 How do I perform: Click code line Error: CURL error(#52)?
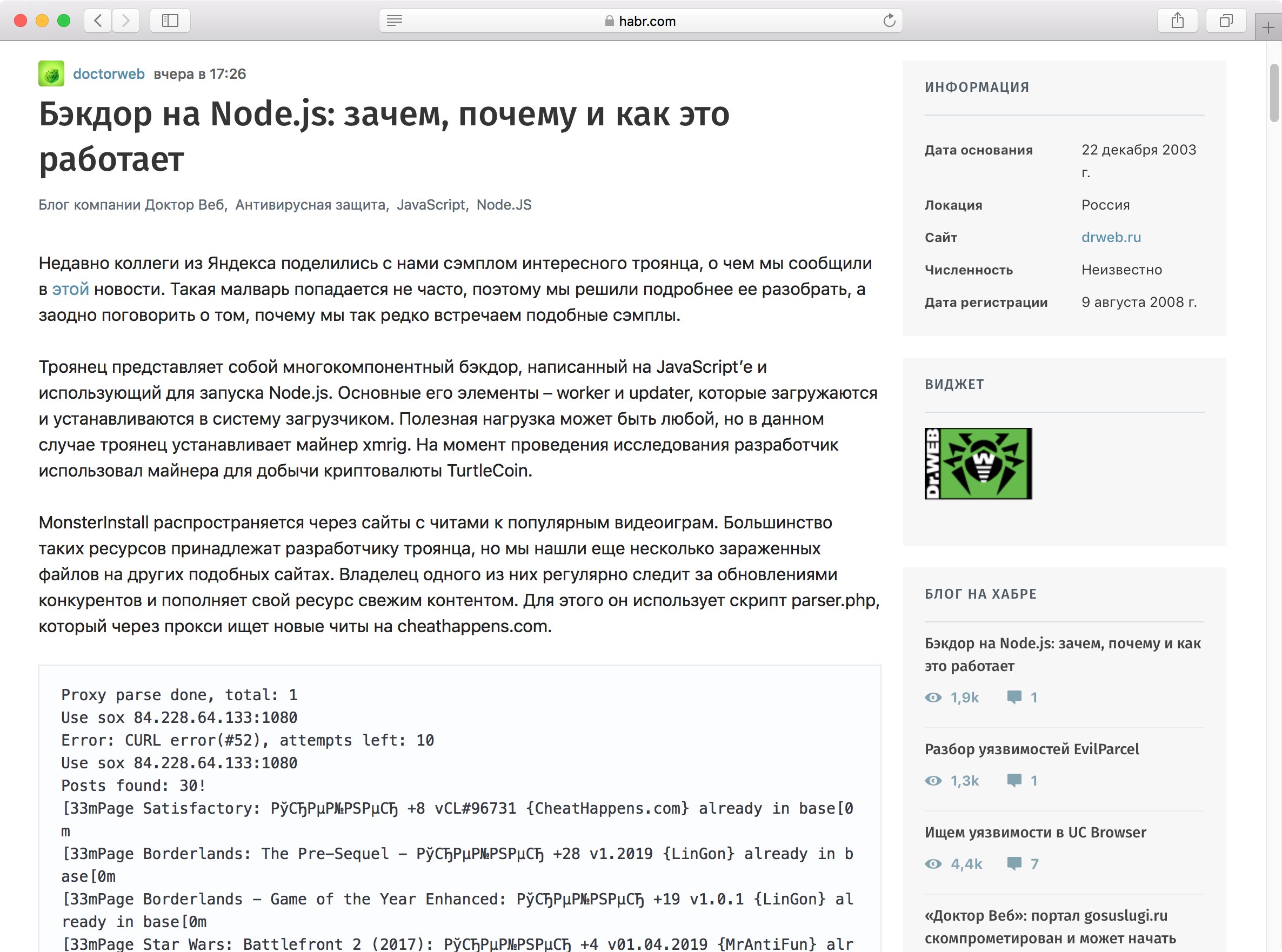coord(248,741)
